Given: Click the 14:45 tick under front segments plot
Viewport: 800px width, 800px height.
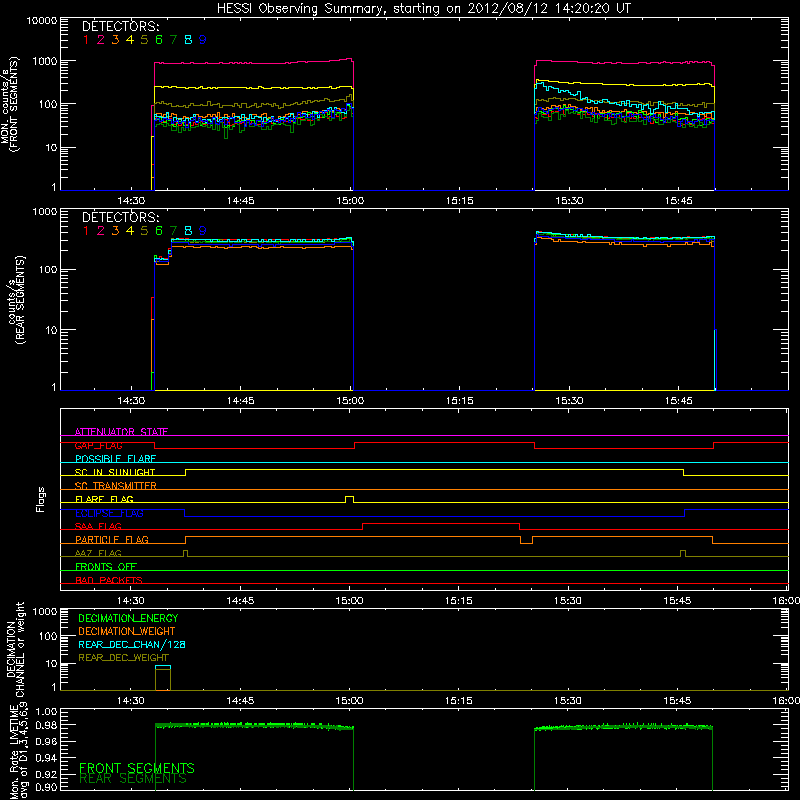Looking at the screenshot, I should [240, 201].
